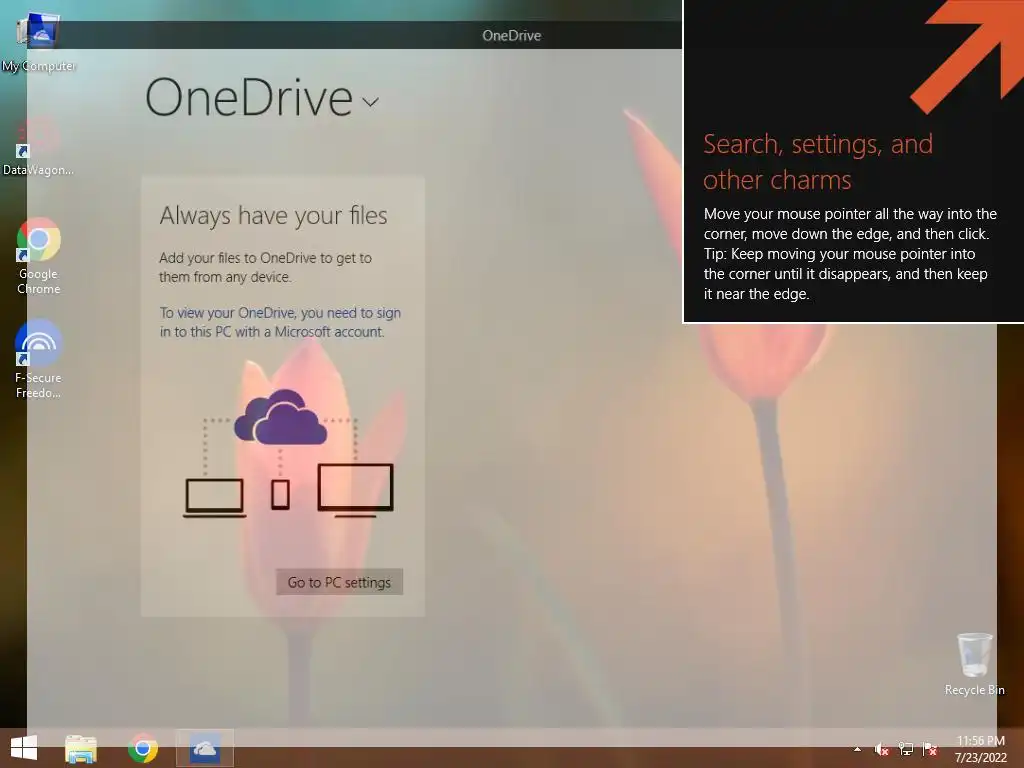Image resolution: width=1024 pixels, height=768 pixels.
Task: Open the F-Secure Freedome desktop shortcut
Action: (x=39, y=359)
